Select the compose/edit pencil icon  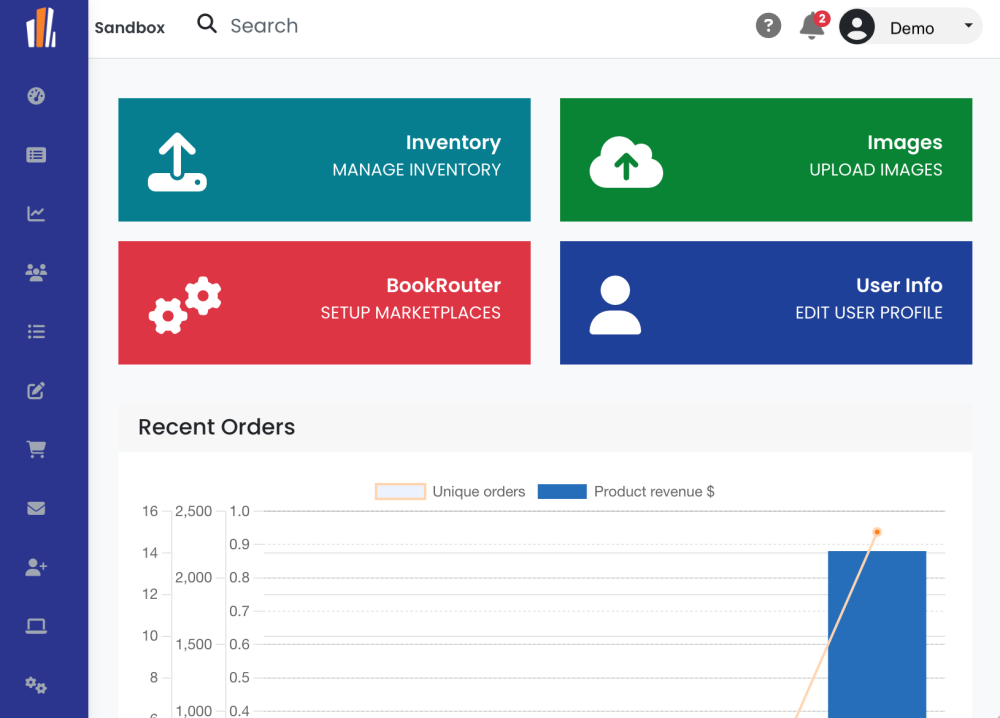(36, 390)
